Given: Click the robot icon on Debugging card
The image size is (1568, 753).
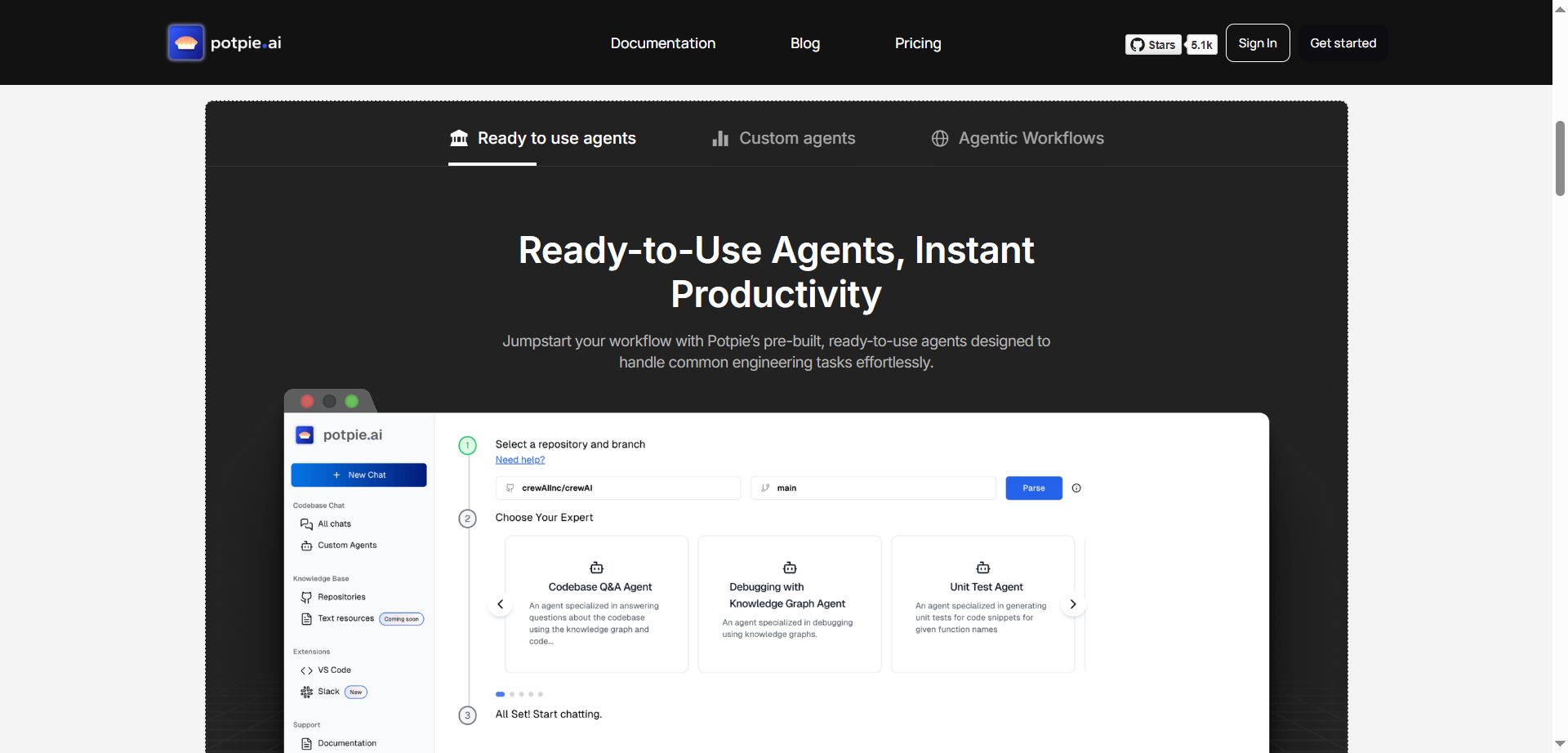Looking at the screenshot, I should pos(790,568).
